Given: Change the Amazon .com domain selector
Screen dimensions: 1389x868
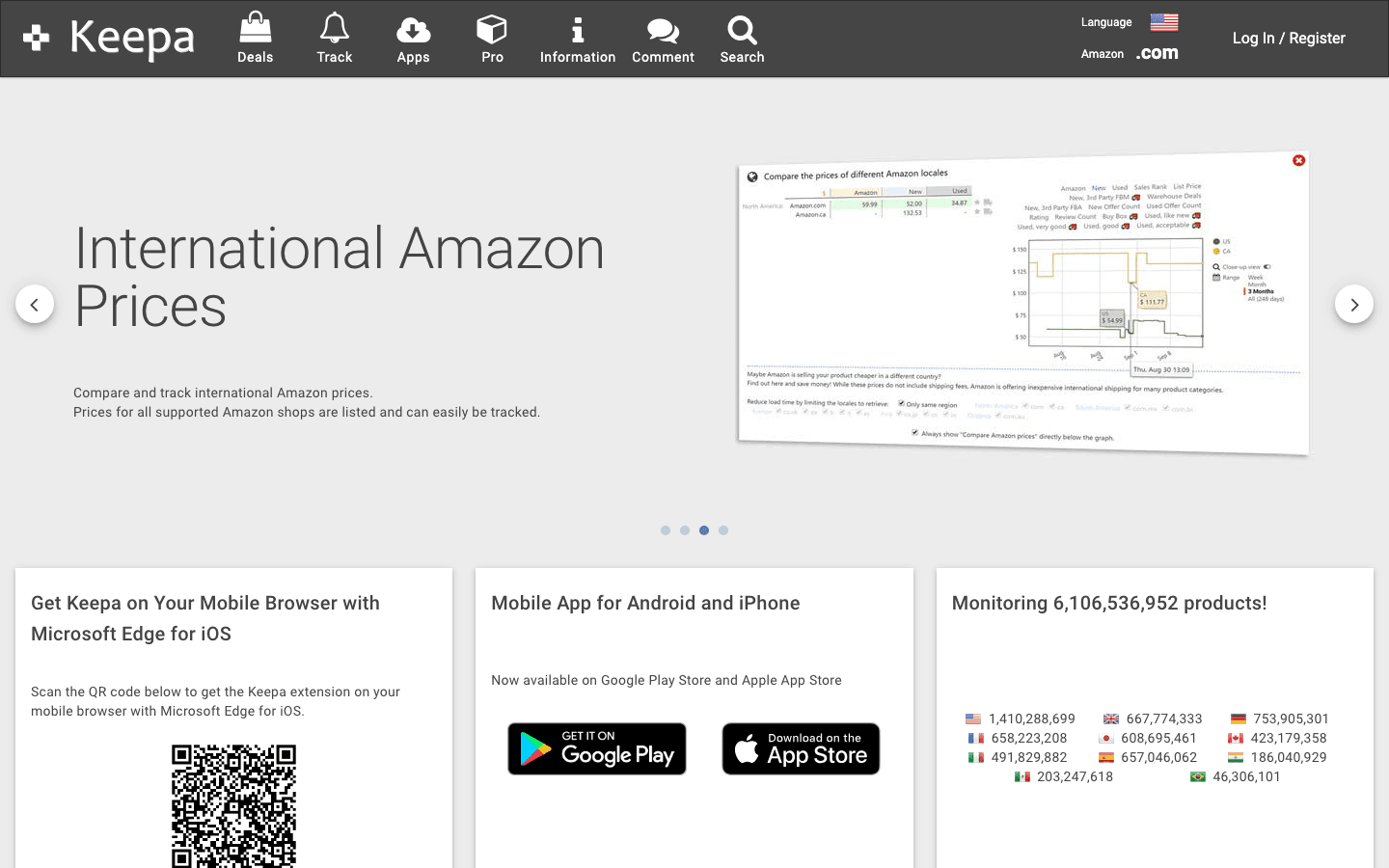Looking at the screenshot, I should [x=1157, y=53].
